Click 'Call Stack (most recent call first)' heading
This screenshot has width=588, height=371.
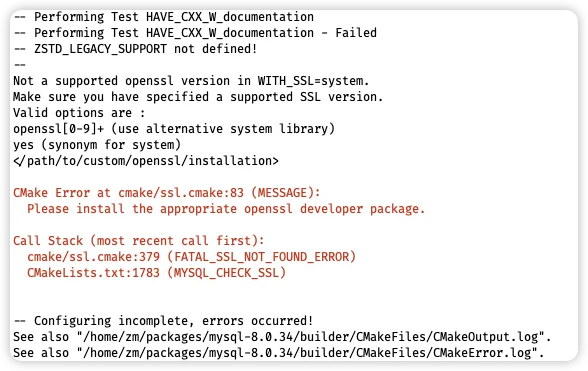coord(139,241)
